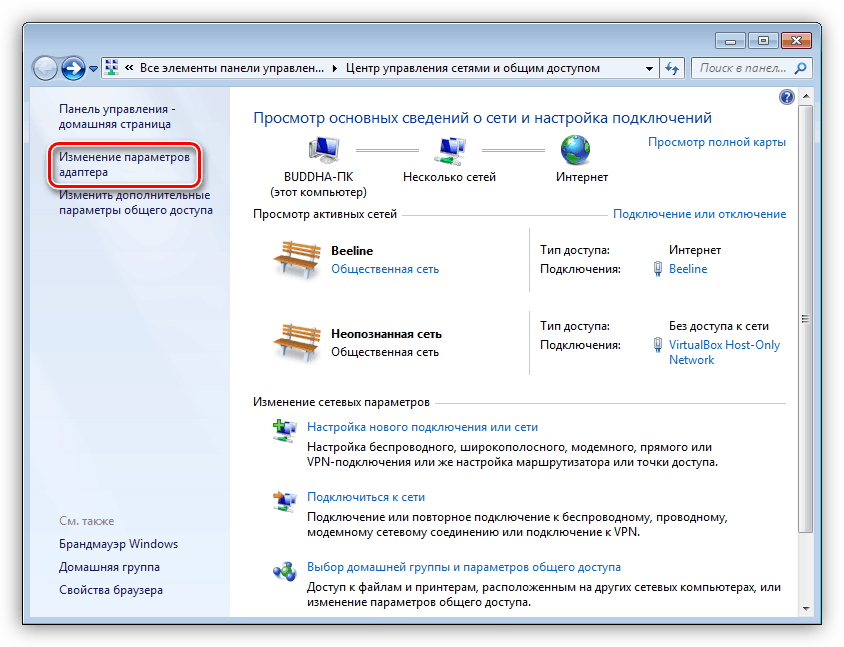Open 'Свойства браузера' link

point(111,590)
